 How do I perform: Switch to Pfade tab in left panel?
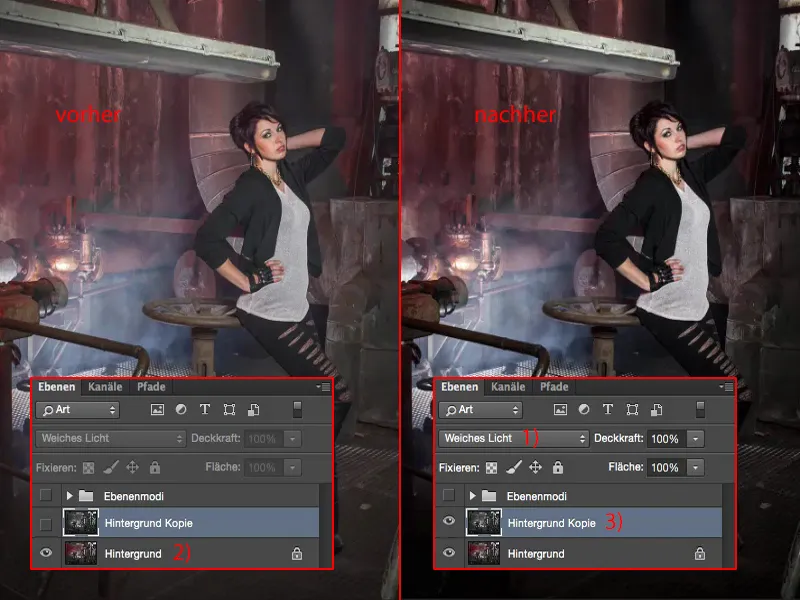[x=151, y=387]
